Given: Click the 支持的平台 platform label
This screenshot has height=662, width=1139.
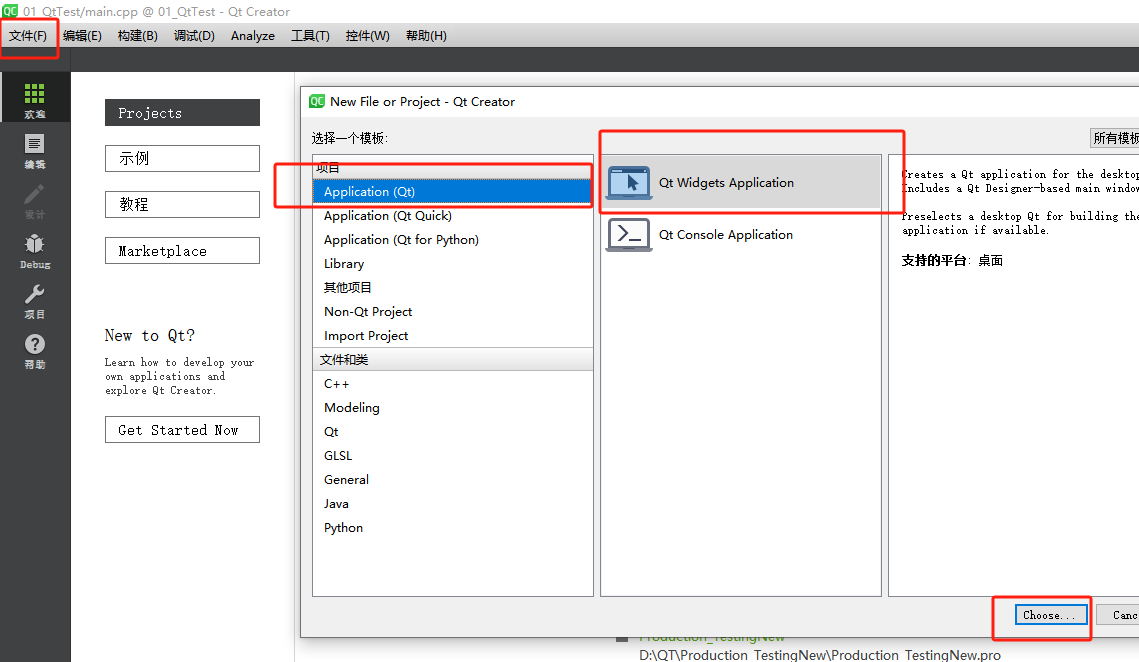Looking at the screenshot, I should tap(935, 260).
